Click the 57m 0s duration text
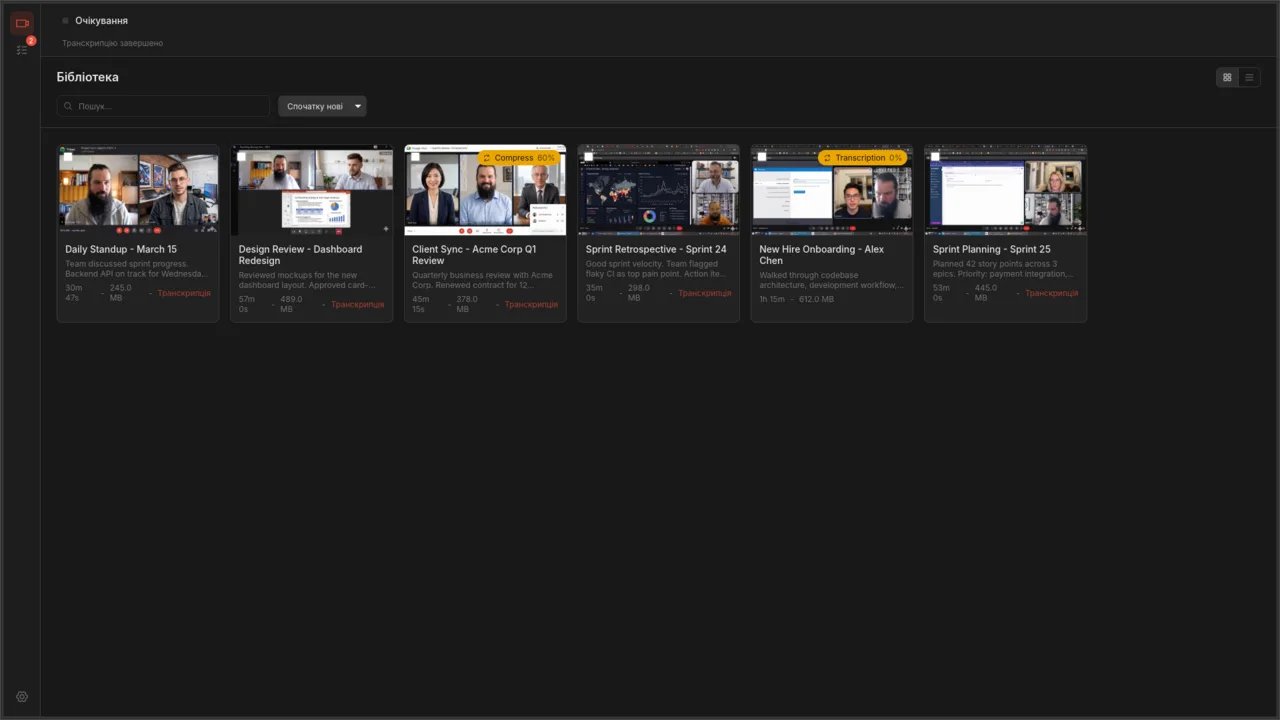 (247, 304)
